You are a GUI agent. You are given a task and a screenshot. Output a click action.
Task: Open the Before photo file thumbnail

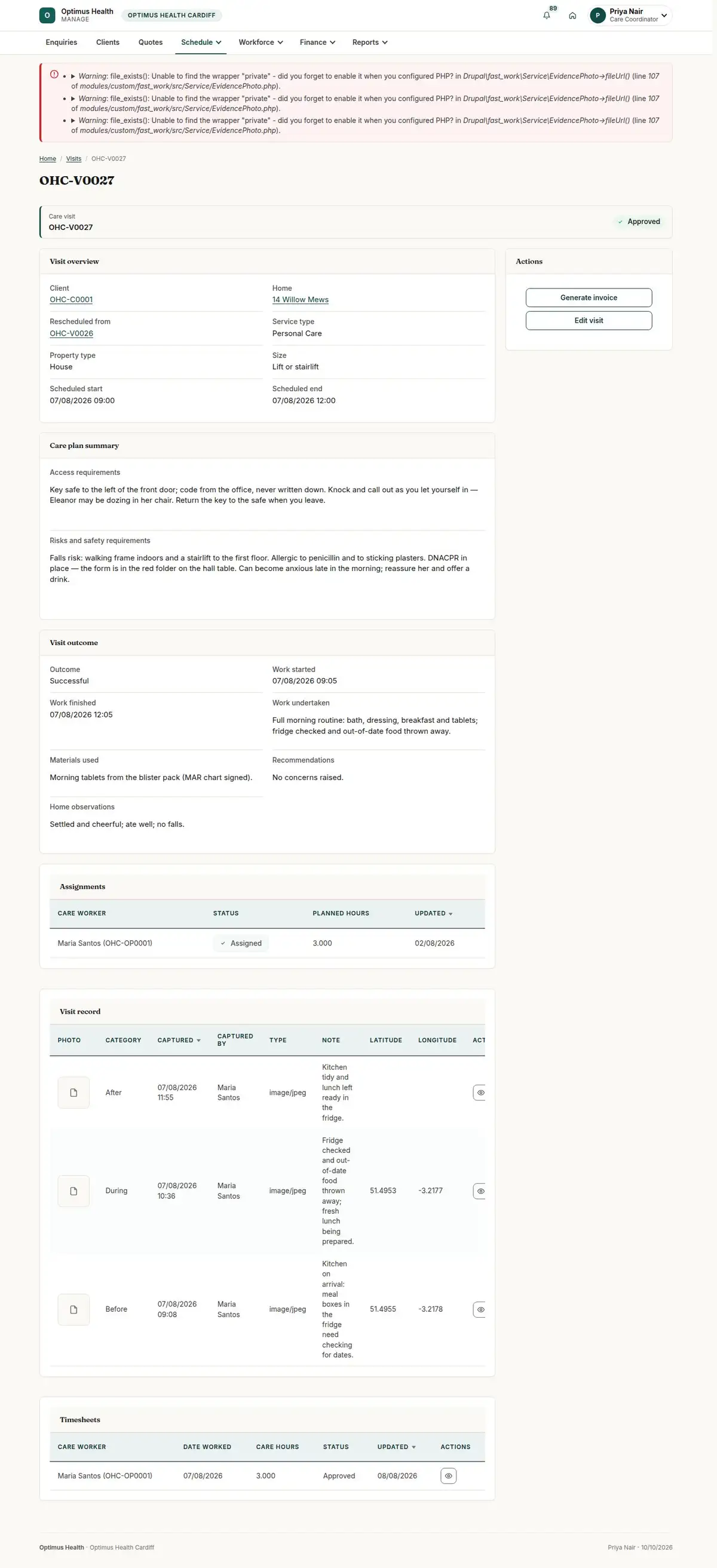[x=73, y=1309]
